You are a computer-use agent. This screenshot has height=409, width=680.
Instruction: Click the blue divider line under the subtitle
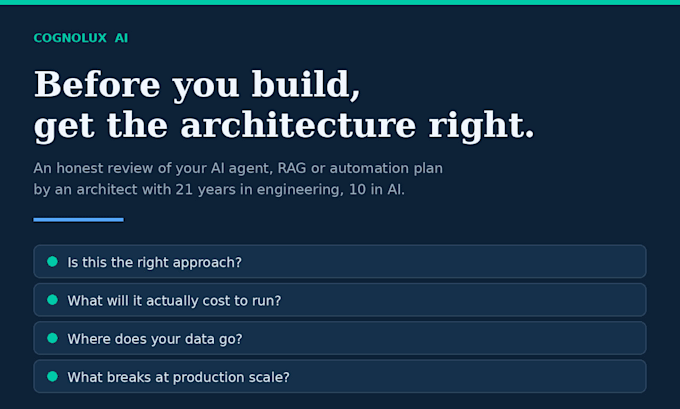(78, 220)
